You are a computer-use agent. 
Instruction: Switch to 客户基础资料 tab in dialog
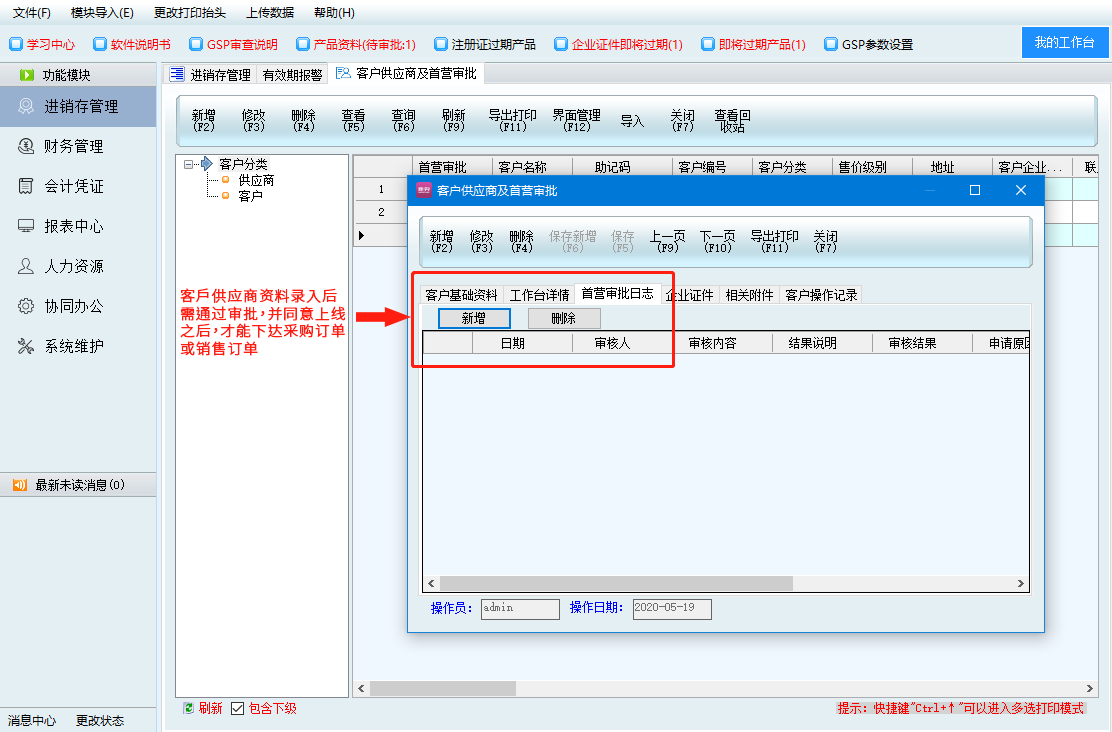pos(462,295)
